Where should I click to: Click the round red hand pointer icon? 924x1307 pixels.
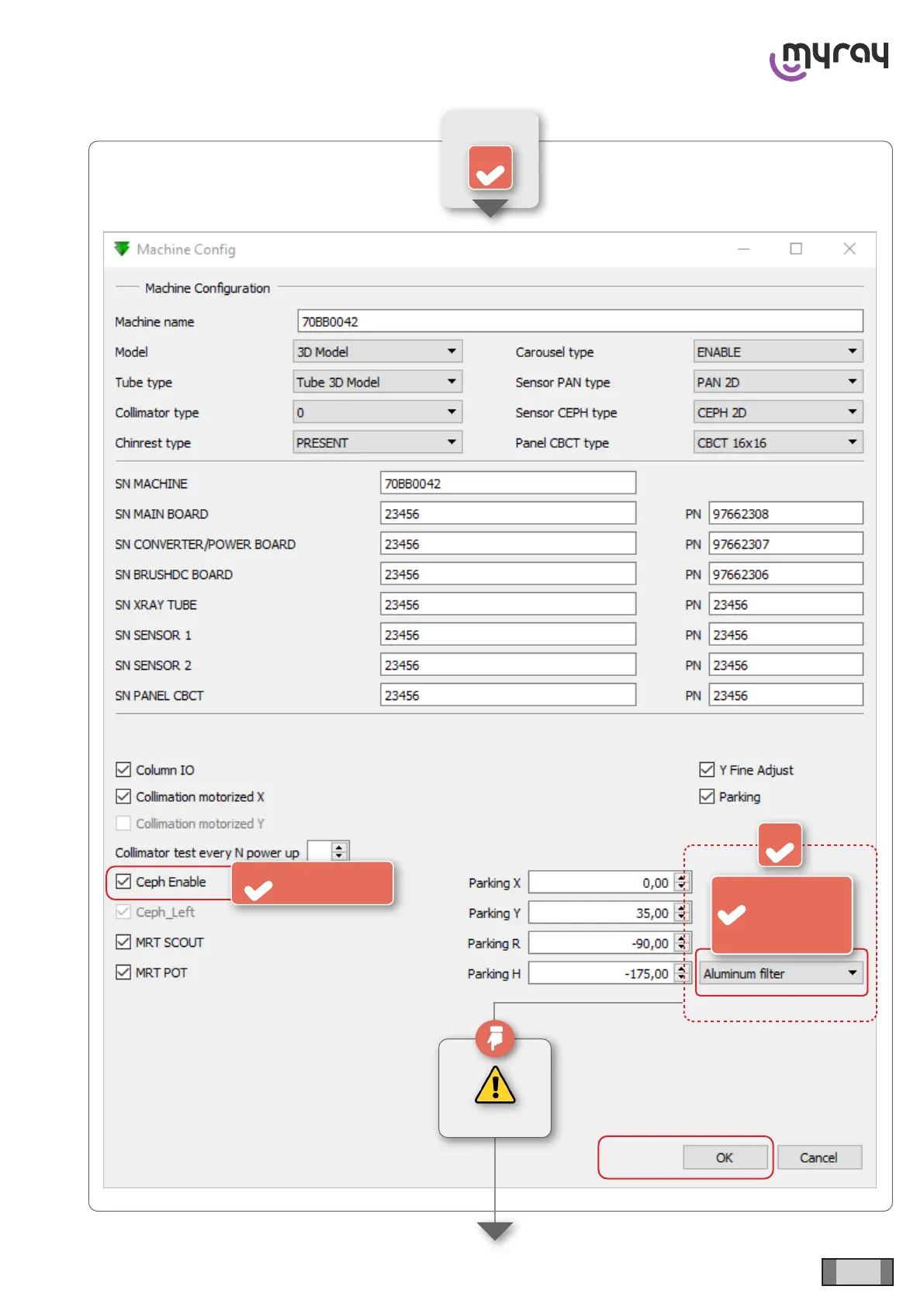[x=495, y=1038]
